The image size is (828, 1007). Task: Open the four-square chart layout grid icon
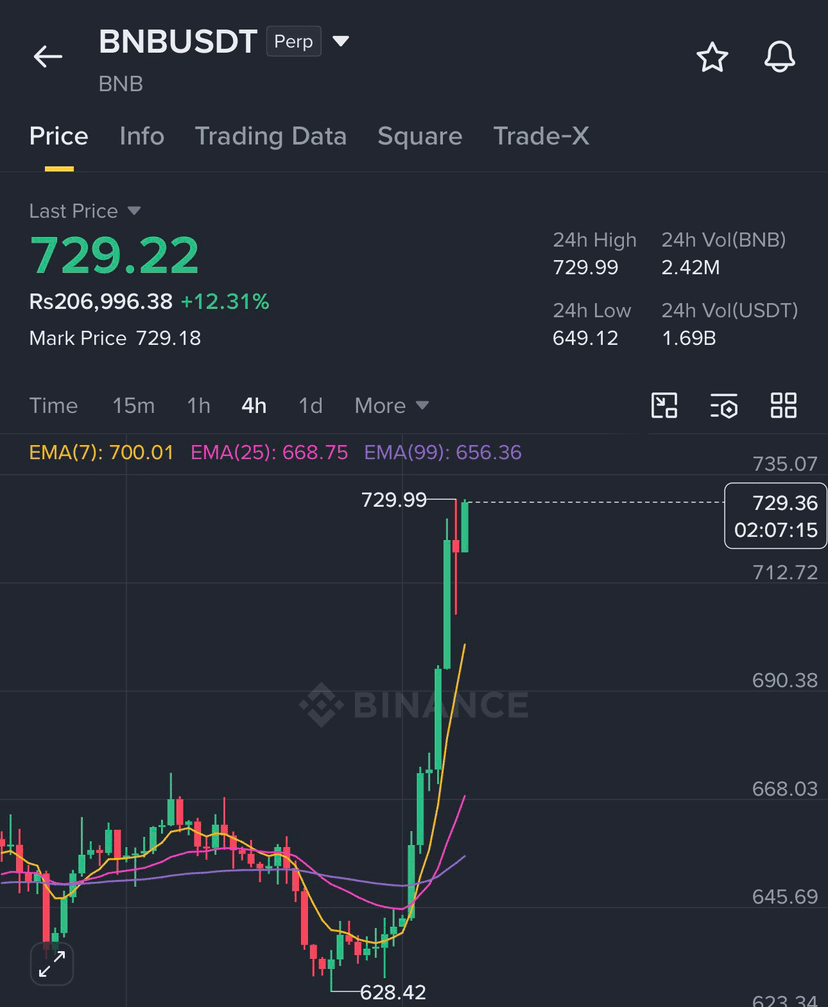tap(784, 405)
